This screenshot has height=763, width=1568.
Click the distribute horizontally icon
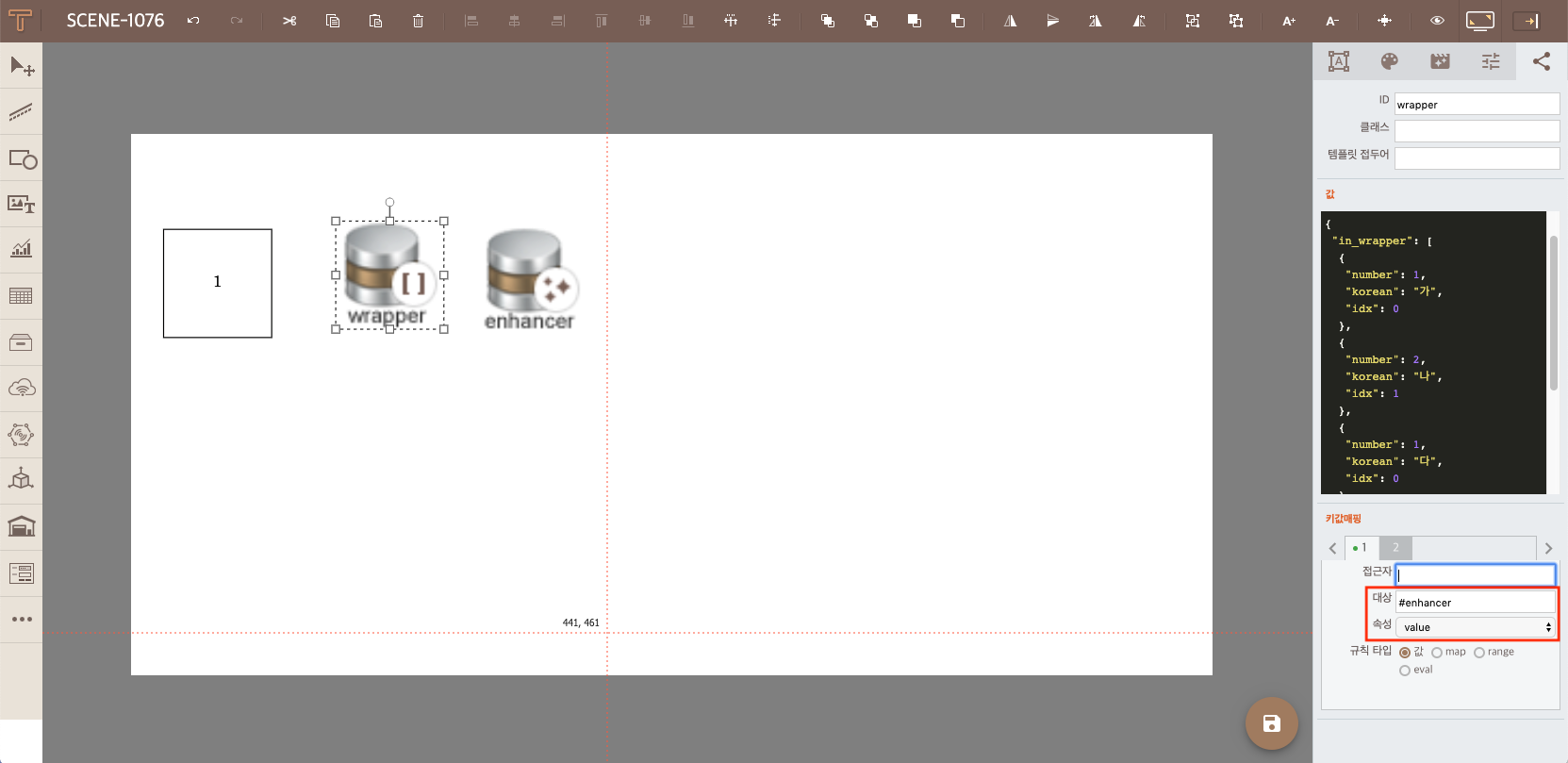[x=731, y=21]
